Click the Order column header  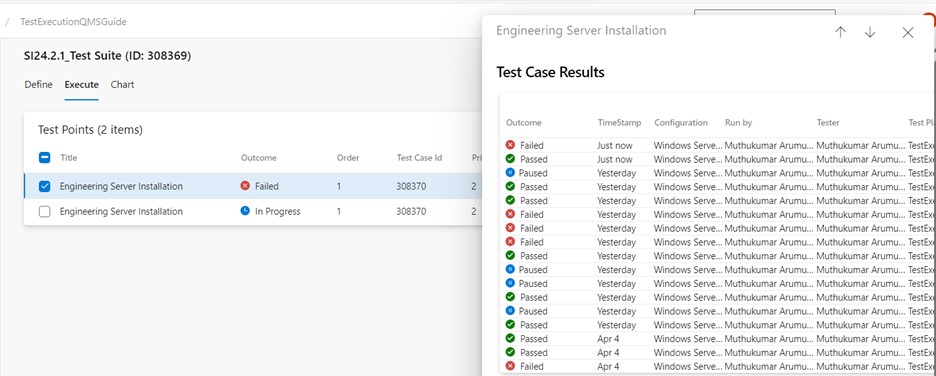click(x=348, y=158)
